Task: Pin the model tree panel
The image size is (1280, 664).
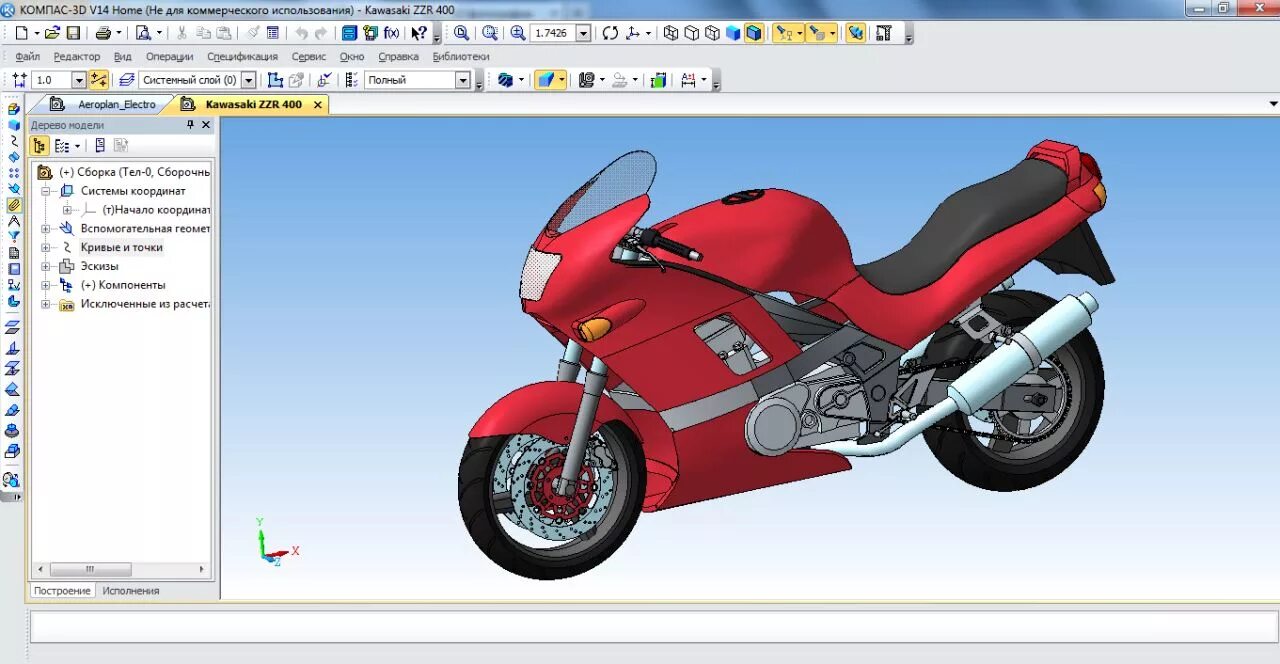Action: point(191,125)
